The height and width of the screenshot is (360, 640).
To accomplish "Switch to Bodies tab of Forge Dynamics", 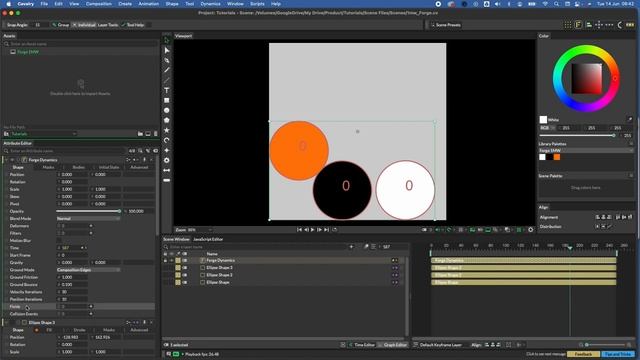I will (78, 167).
